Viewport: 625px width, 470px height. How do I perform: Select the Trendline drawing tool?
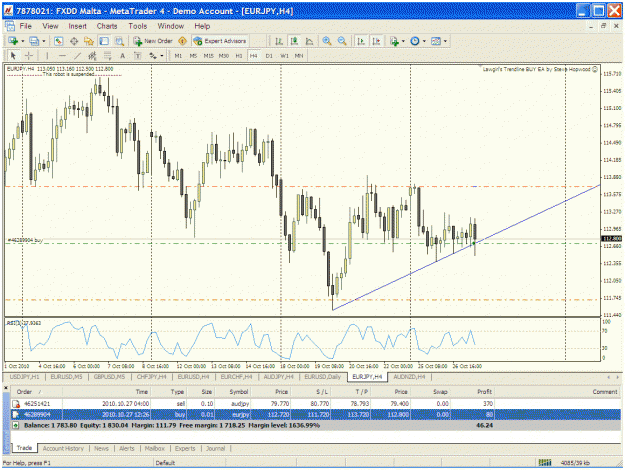pyautogui.click(x=77, y=56)
